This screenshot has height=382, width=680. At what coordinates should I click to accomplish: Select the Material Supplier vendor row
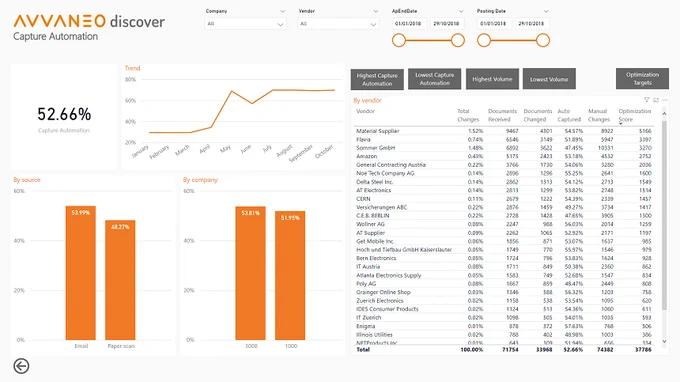point(504,131)
